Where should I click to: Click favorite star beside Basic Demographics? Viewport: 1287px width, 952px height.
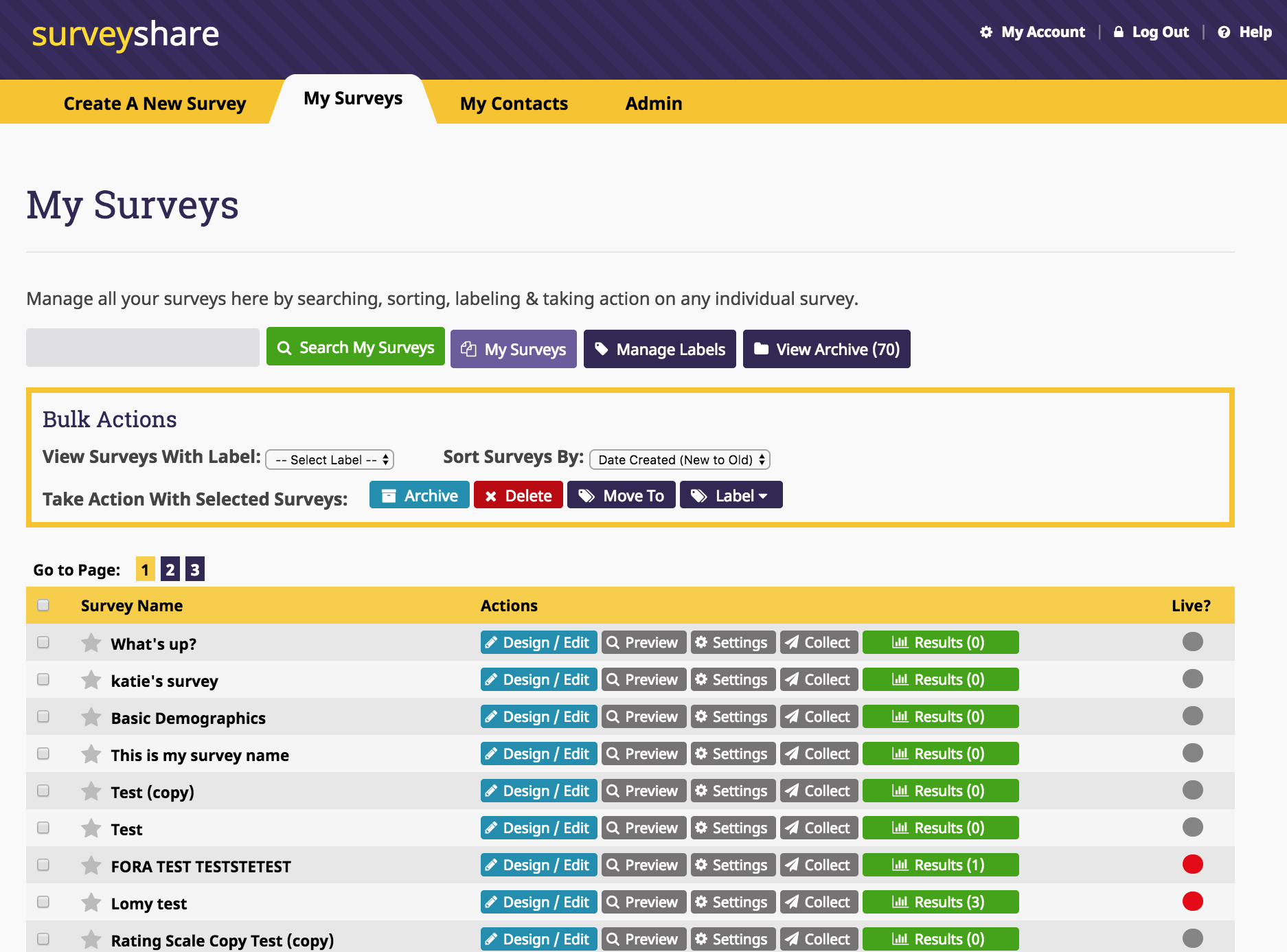(x=91, y=717)
